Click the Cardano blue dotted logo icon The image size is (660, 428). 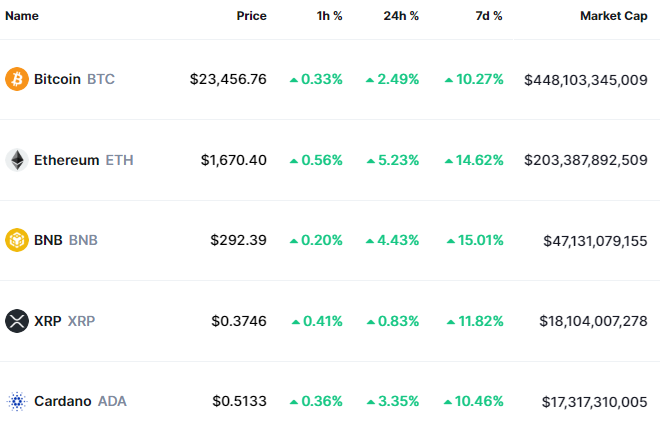point(17,401)
